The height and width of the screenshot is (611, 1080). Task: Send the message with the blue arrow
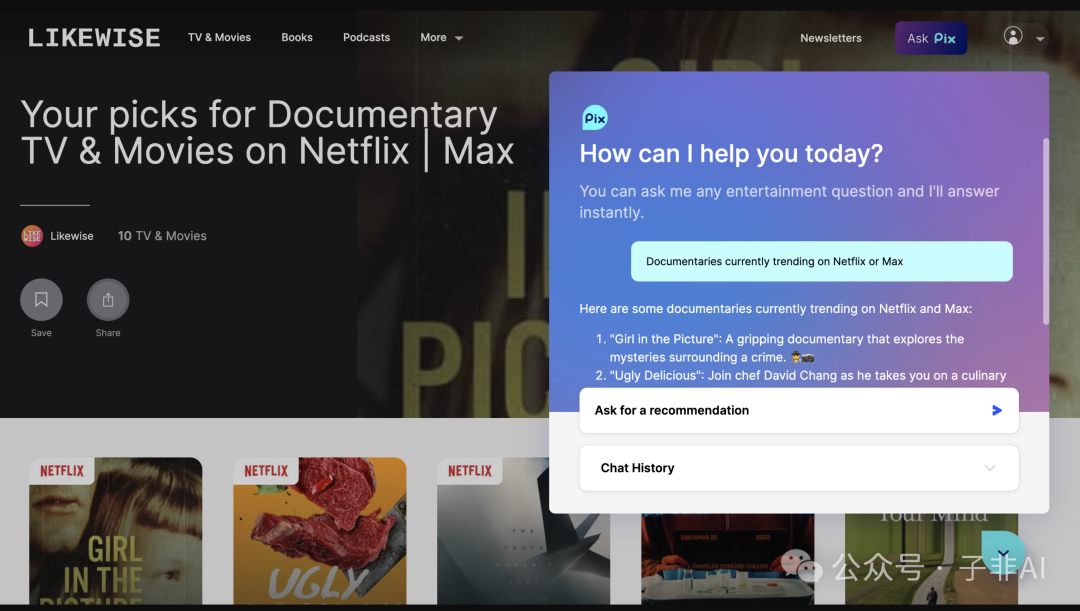[x=997, y=411]
